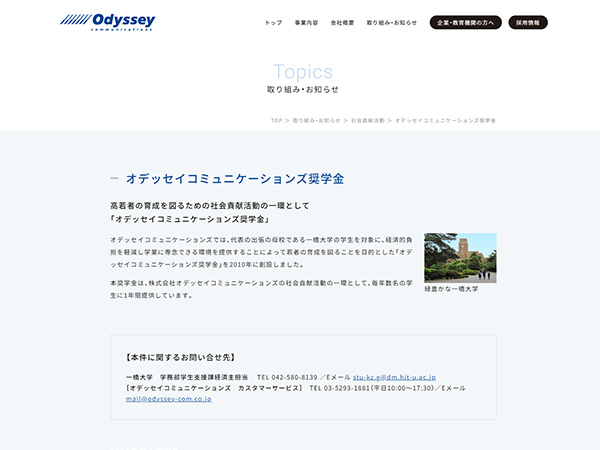Click the 【本件に関するお問い合せ先】 contact heading
Screen dimensions: 600x450
pos(175,357)
